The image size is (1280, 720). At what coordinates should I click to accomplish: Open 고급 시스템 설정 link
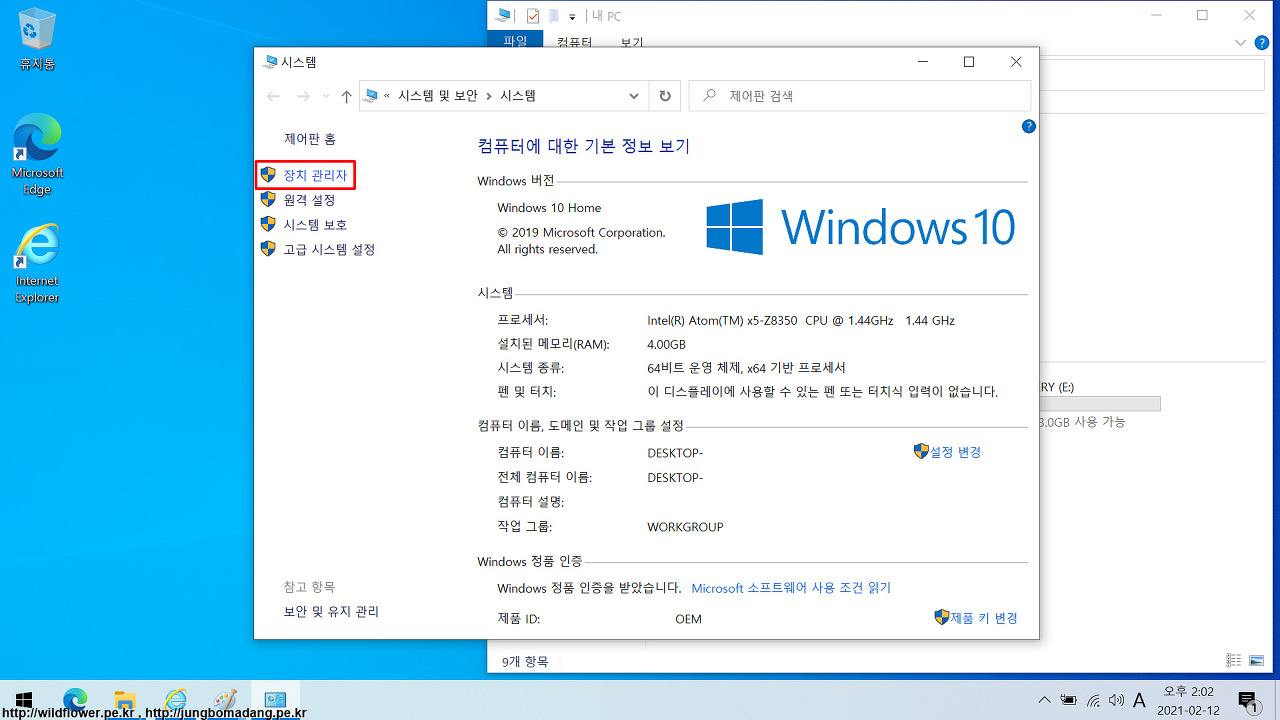329,249
